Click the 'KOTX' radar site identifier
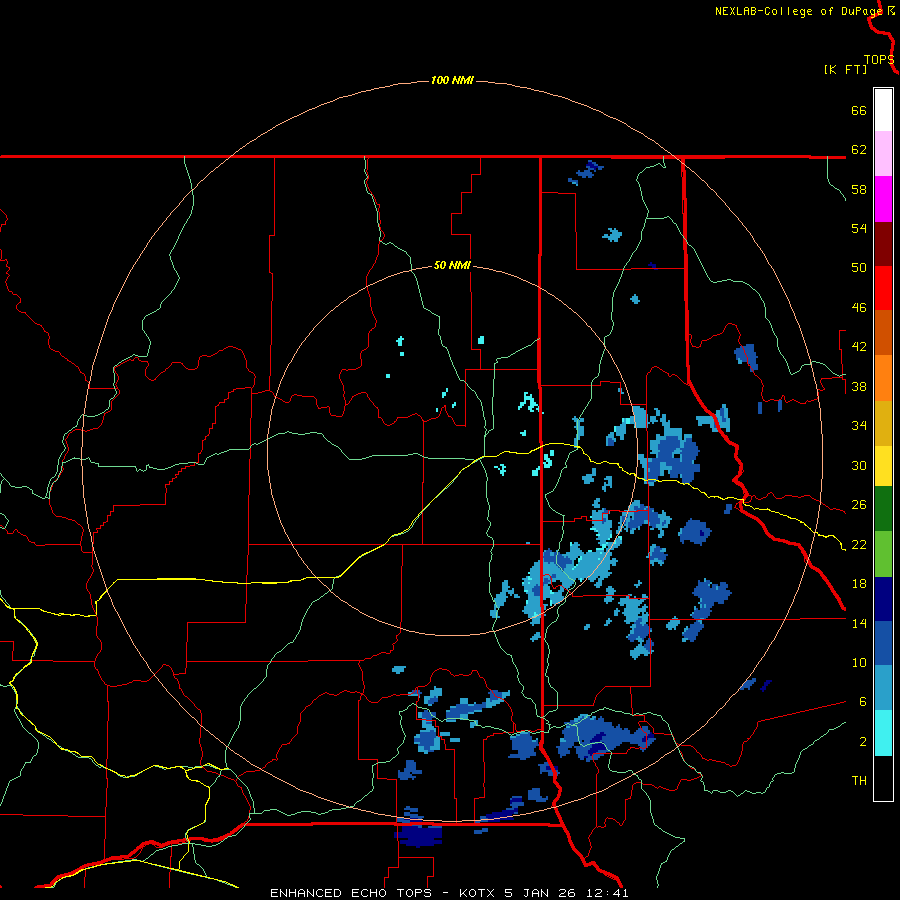This screenshot has width=900, height=900. coord(478,893)
